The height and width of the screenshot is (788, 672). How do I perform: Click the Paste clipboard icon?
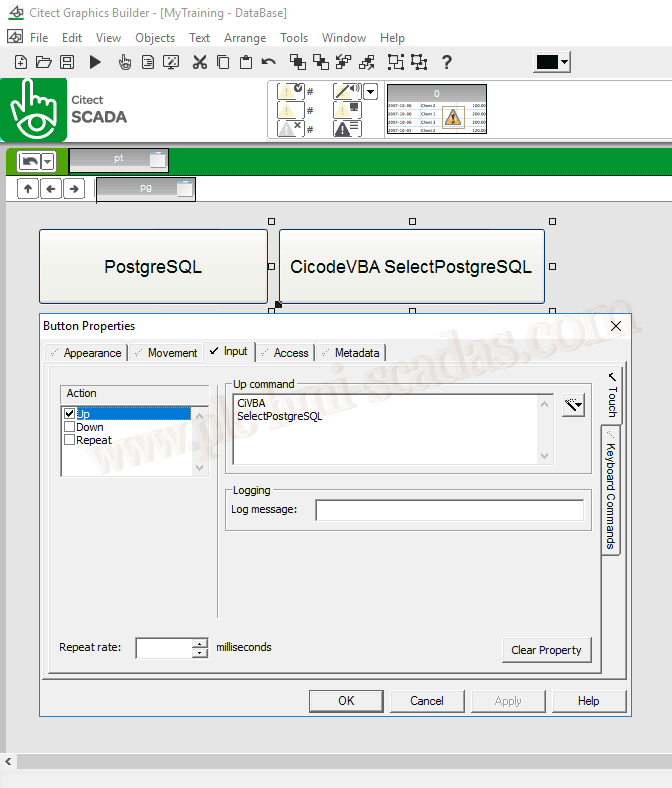pos(246,62)
